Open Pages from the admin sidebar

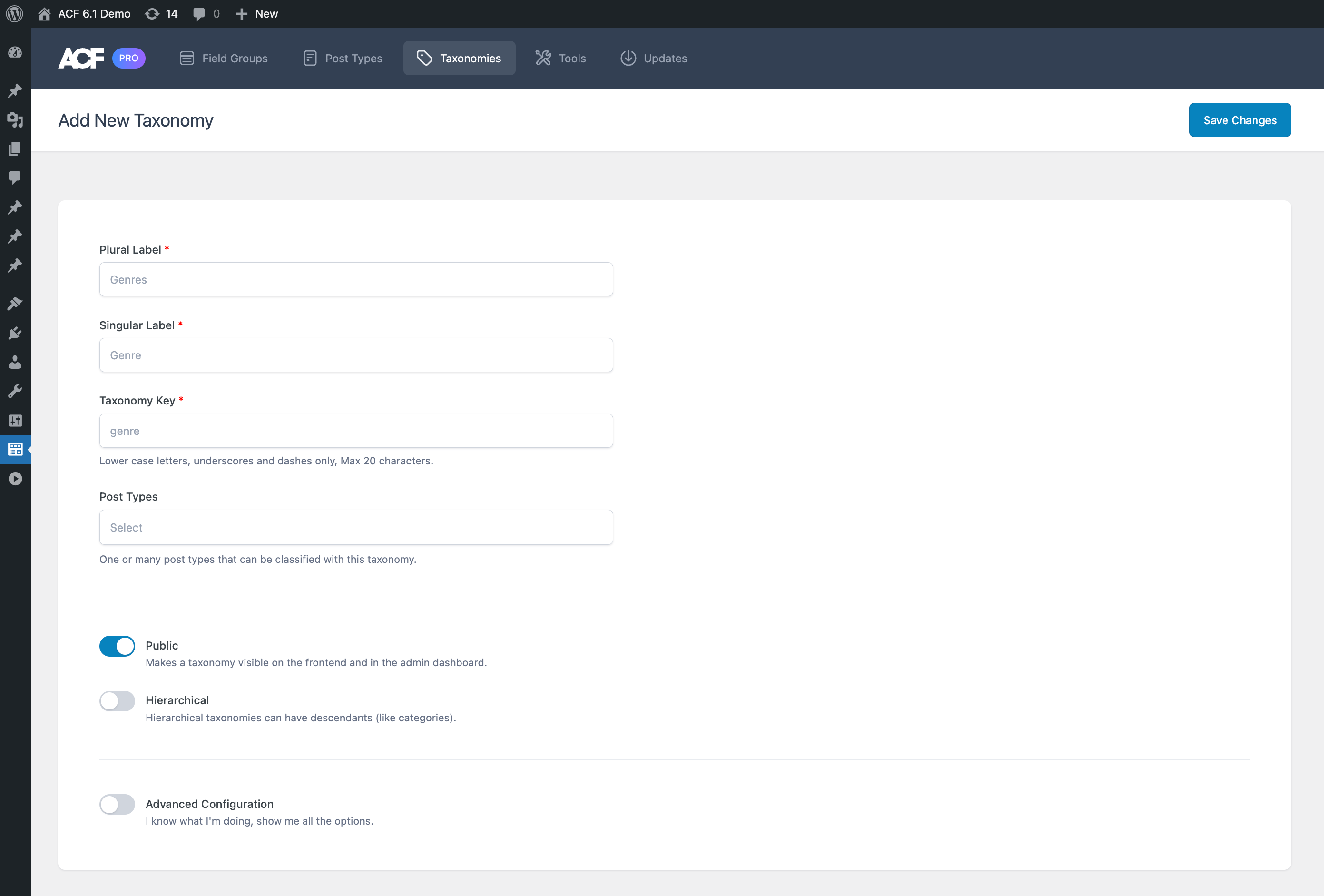(15, 149)
